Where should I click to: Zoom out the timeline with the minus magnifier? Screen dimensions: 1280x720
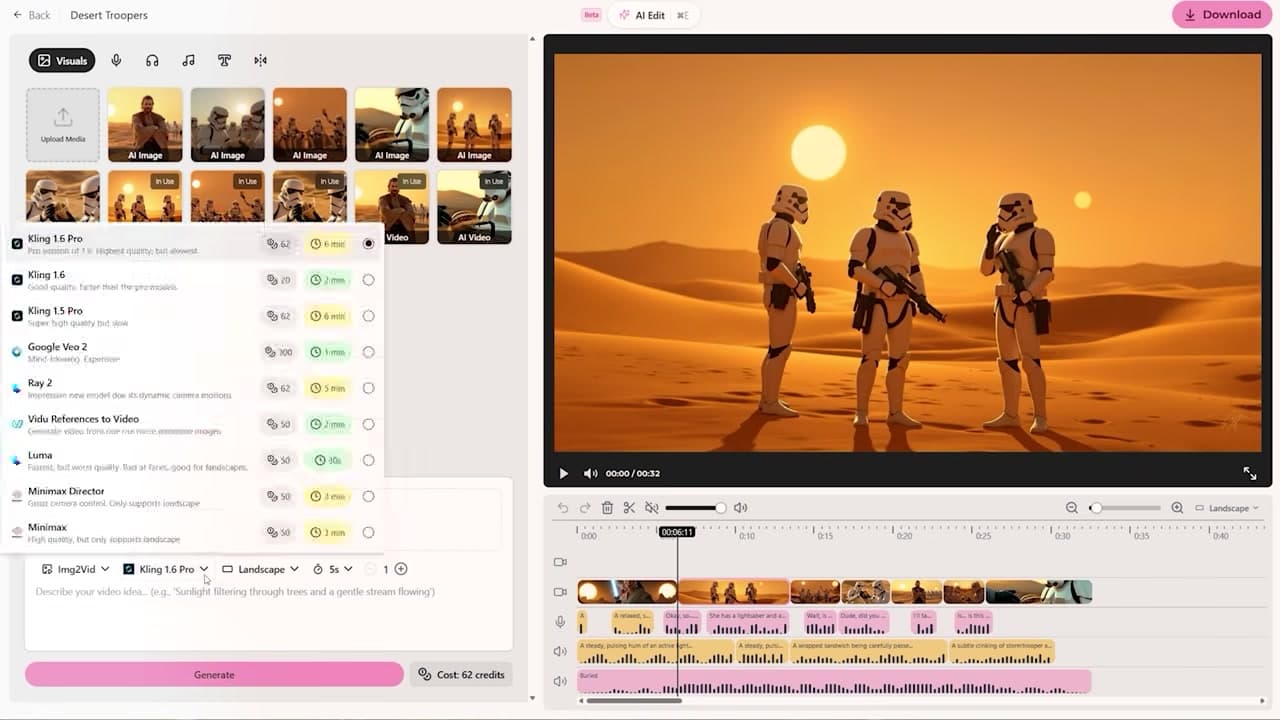[x=1072, y=508]
